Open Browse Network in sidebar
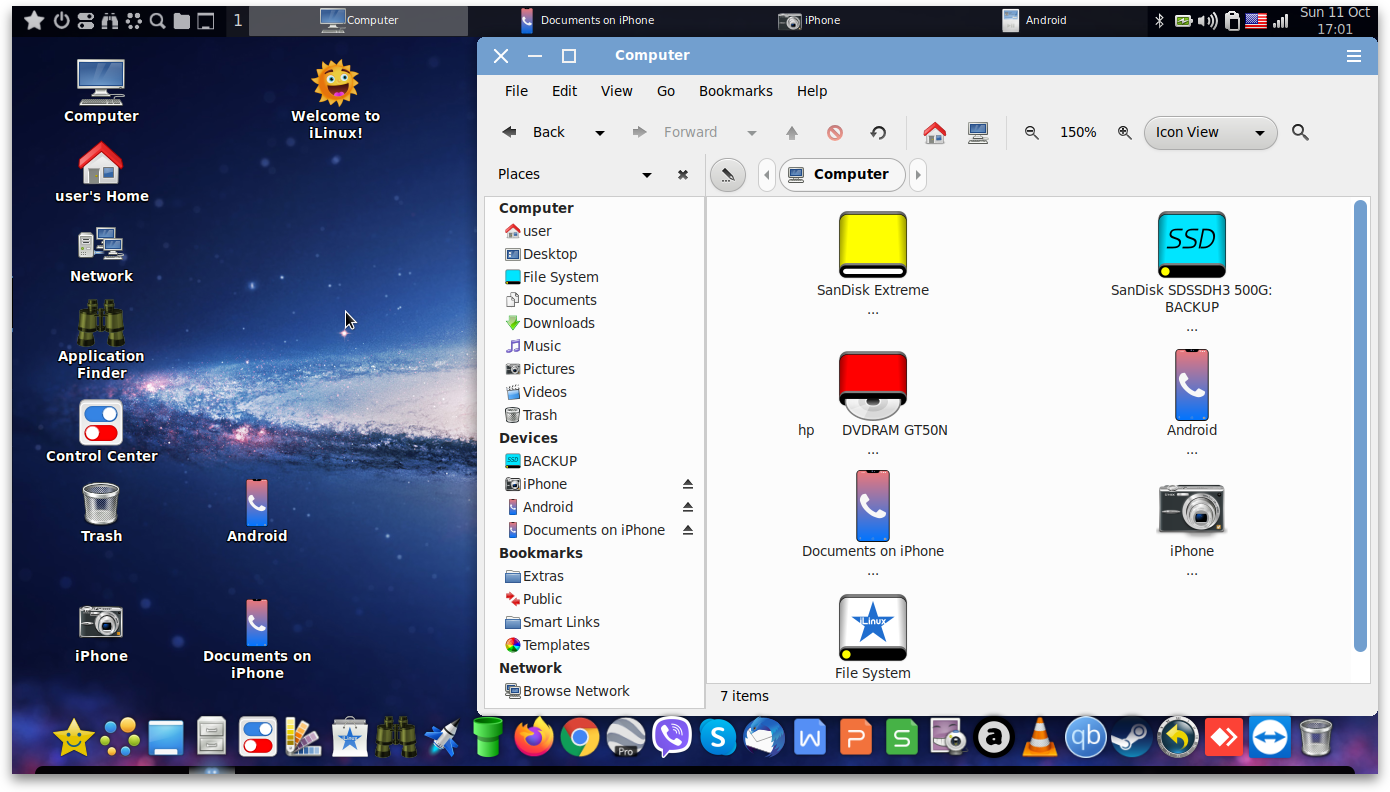The height and width of the screenshot is (792, 1390). tap(566, 691)
